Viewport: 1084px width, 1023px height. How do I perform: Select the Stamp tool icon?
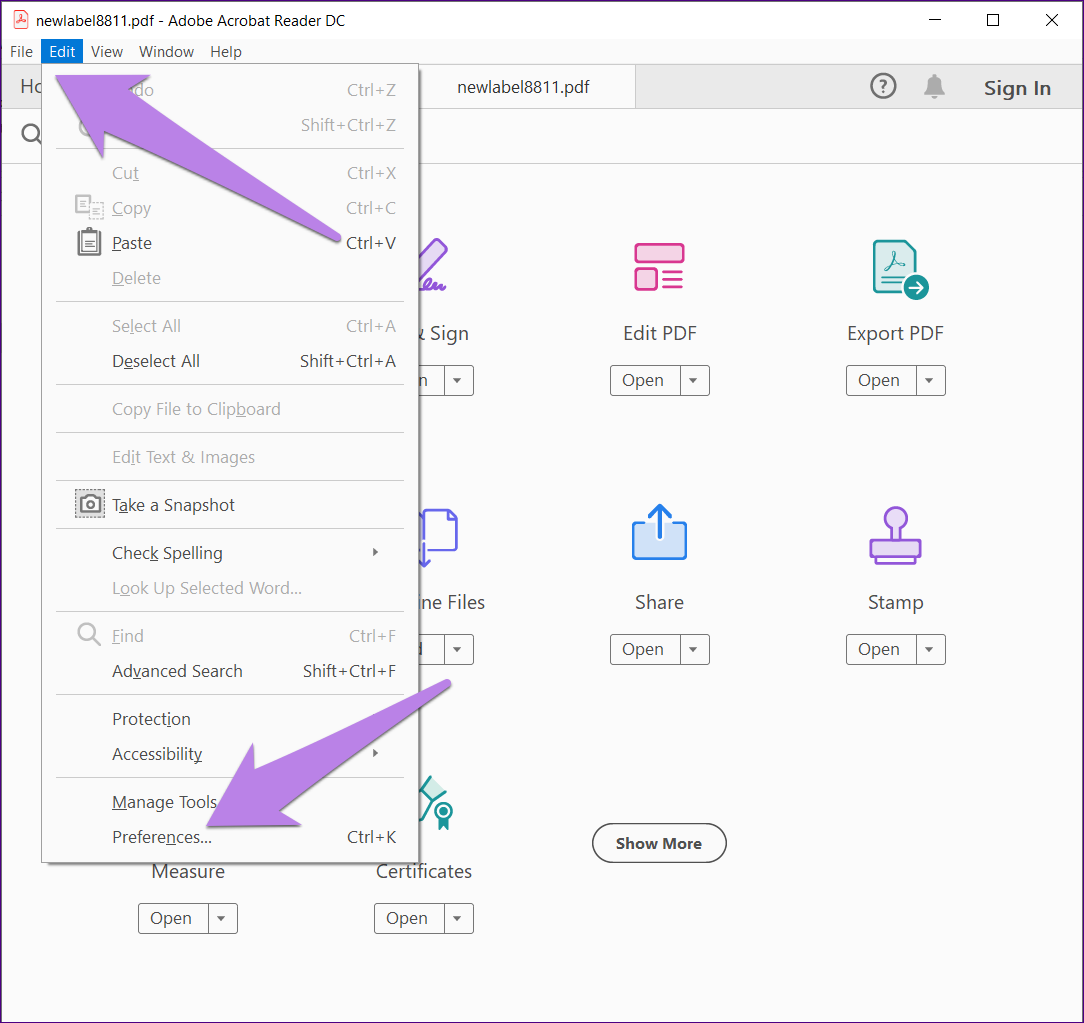pos(895,536)
